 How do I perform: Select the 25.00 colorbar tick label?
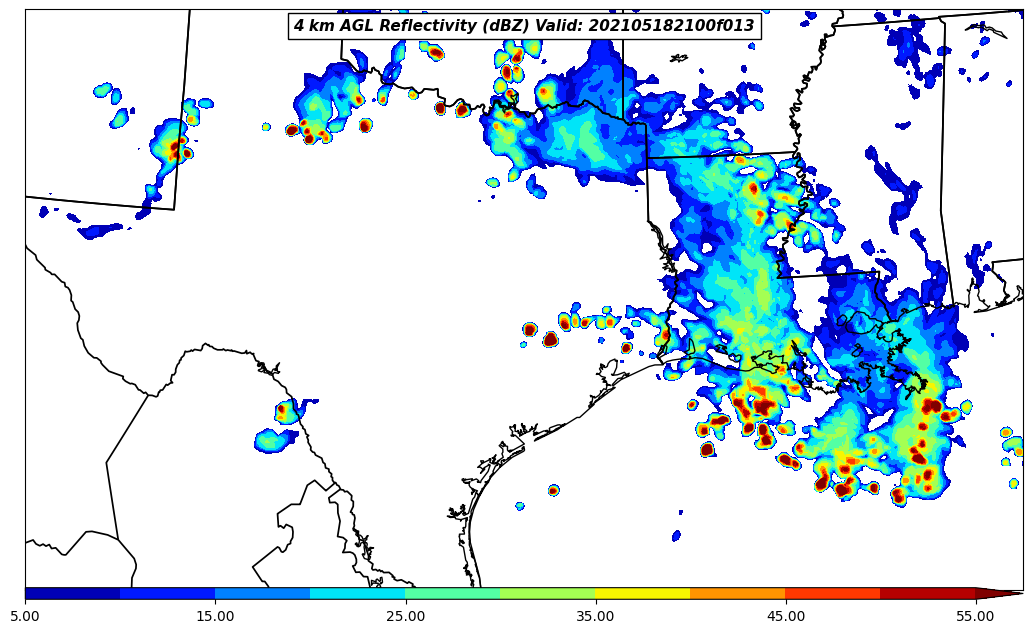point(405,616)
